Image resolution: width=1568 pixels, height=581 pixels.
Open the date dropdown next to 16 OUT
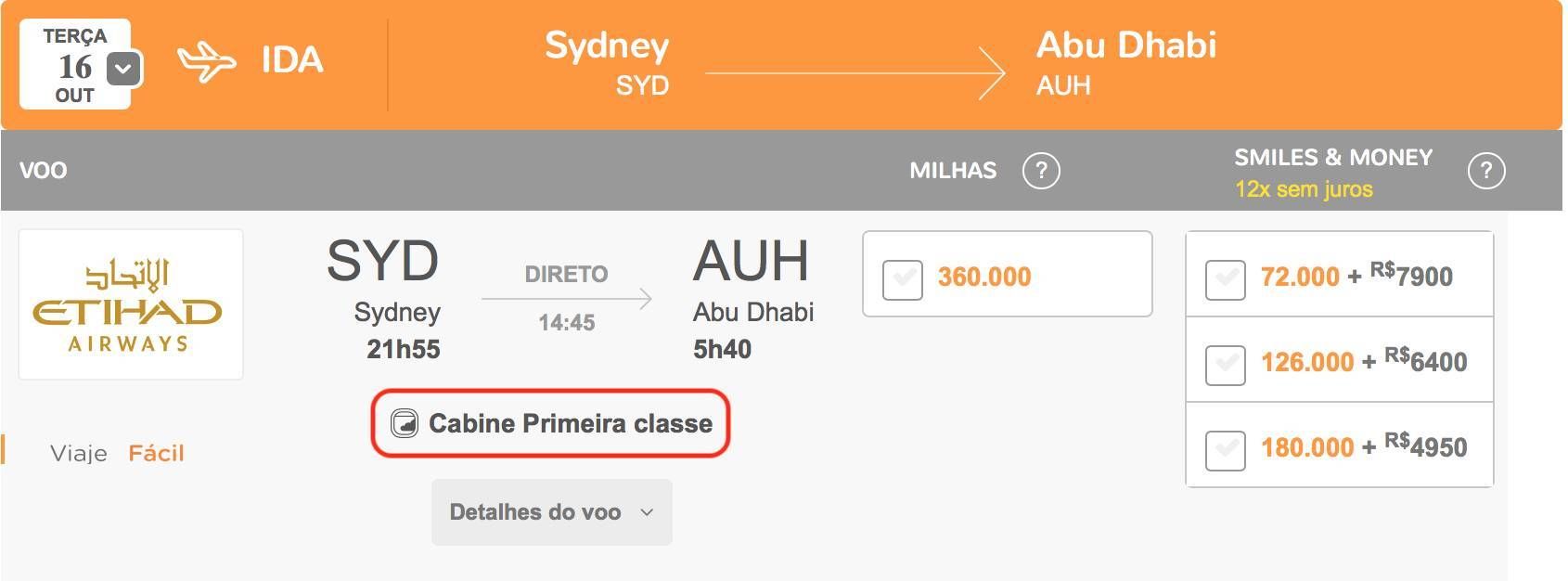tap(124, 69)
